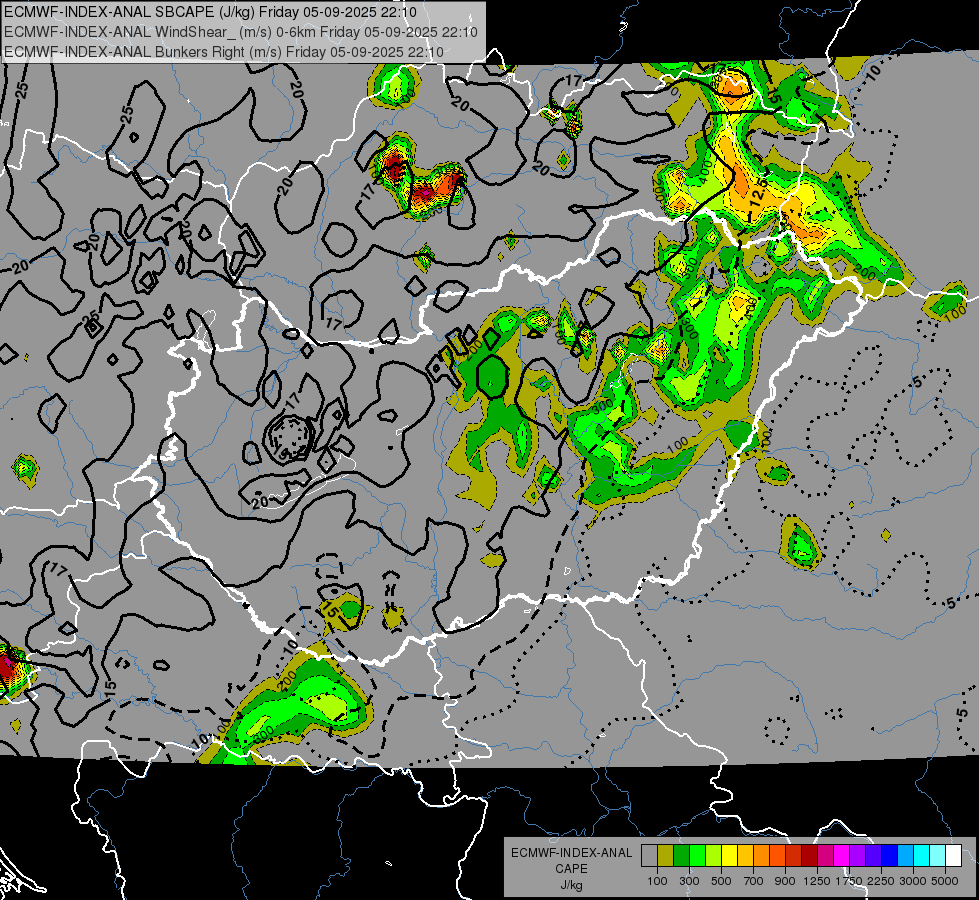Click the WindShear 0-6km title line

pyautogui.click(x=241, y=32)
